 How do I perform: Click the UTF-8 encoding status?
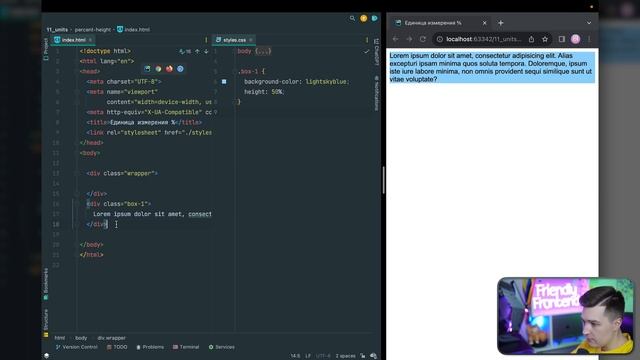coord(323,356)
